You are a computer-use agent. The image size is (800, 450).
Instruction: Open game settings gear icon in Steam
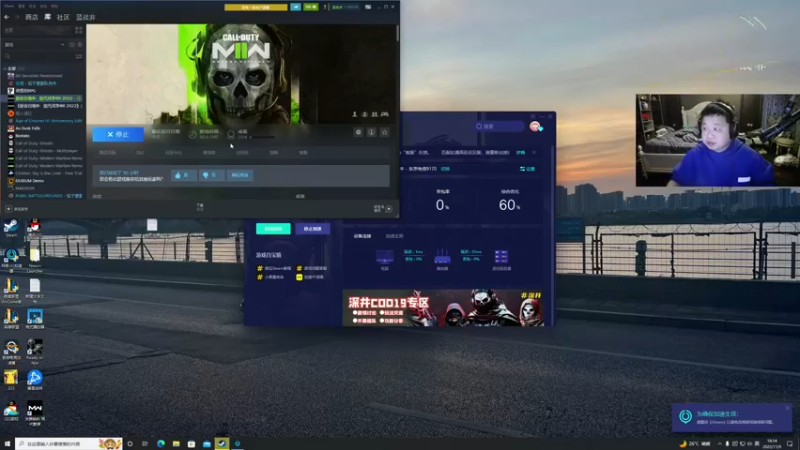click(x=358, y=132)
